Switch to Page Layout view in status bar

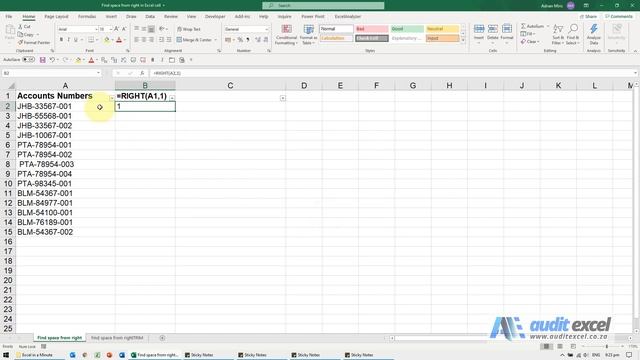click(x=560, y=347)
